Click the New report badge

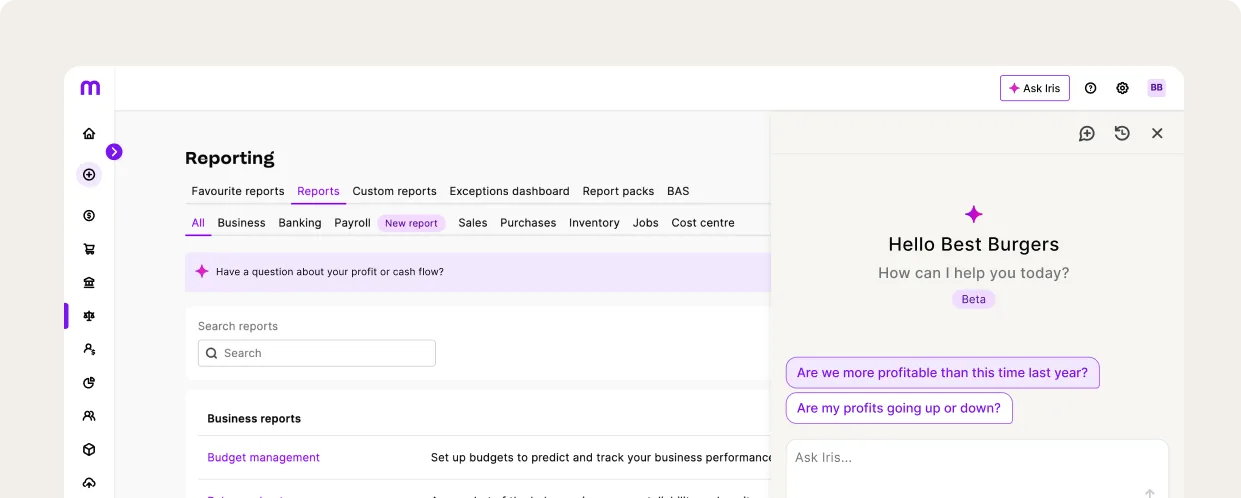pyautogui.click(x=411, y=223)
